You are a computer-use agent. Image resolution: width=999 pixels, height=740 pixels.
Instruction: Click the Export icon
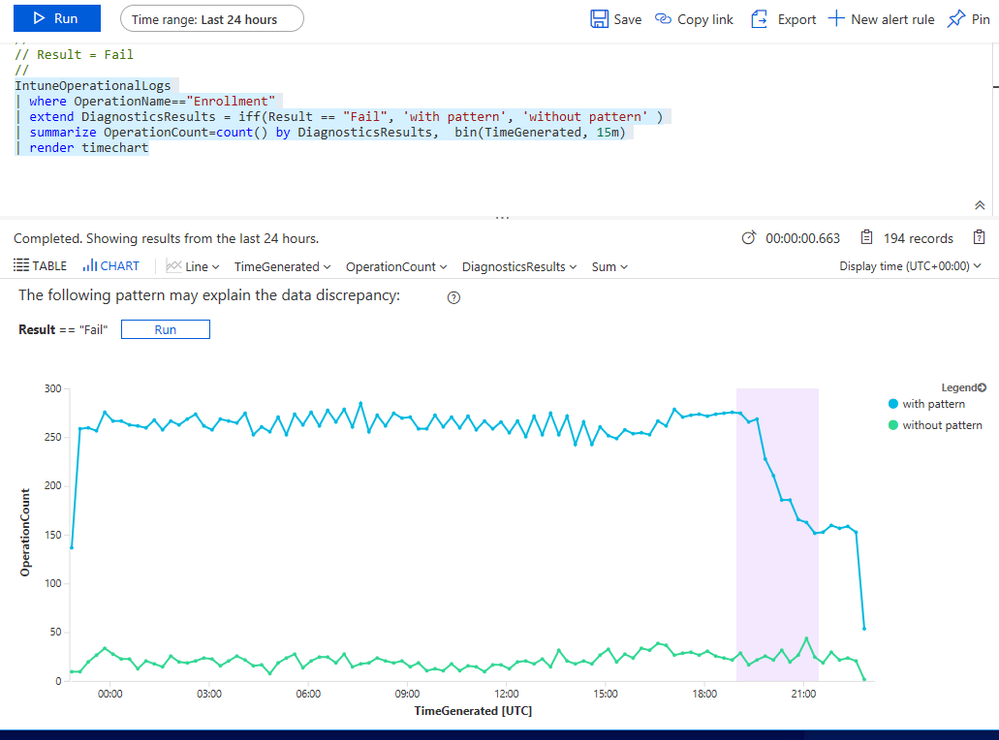pyautogui.click(x=759, y=19)
